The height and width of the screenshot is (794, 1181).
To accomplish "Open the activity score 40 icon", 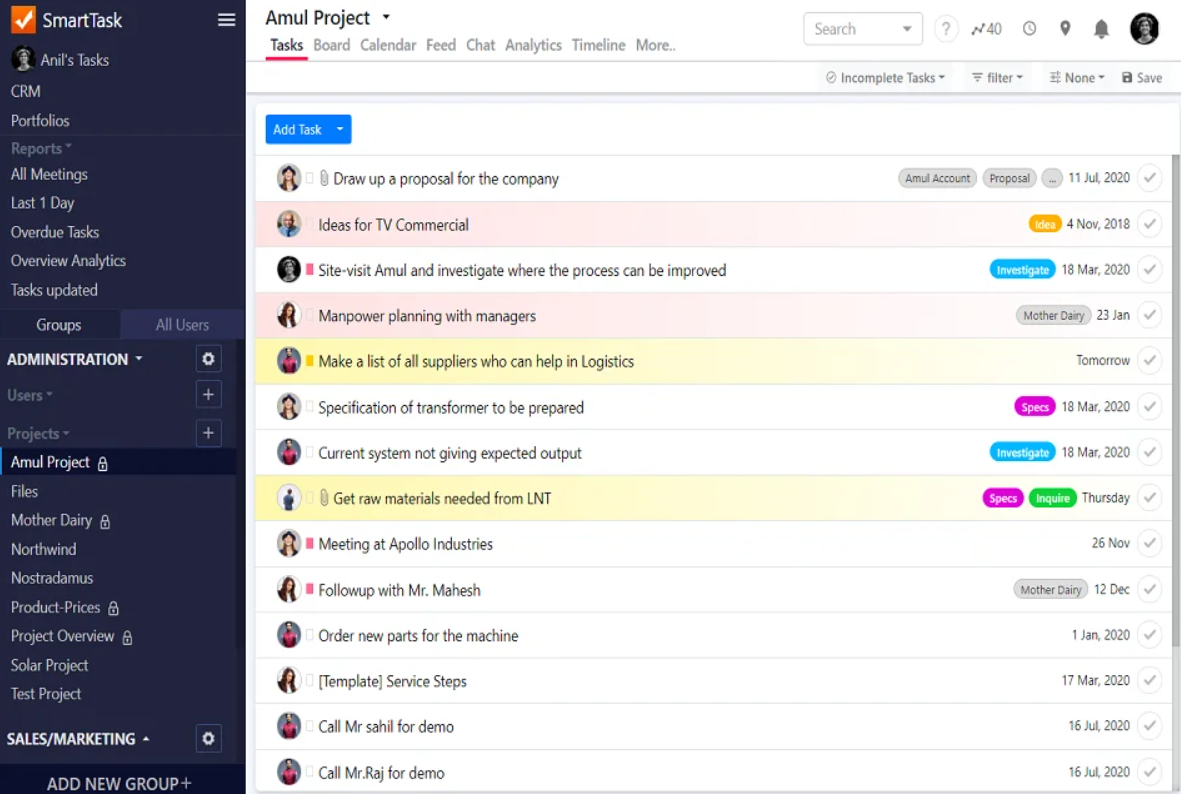I will pyautogui.click(x=986, y=29).
